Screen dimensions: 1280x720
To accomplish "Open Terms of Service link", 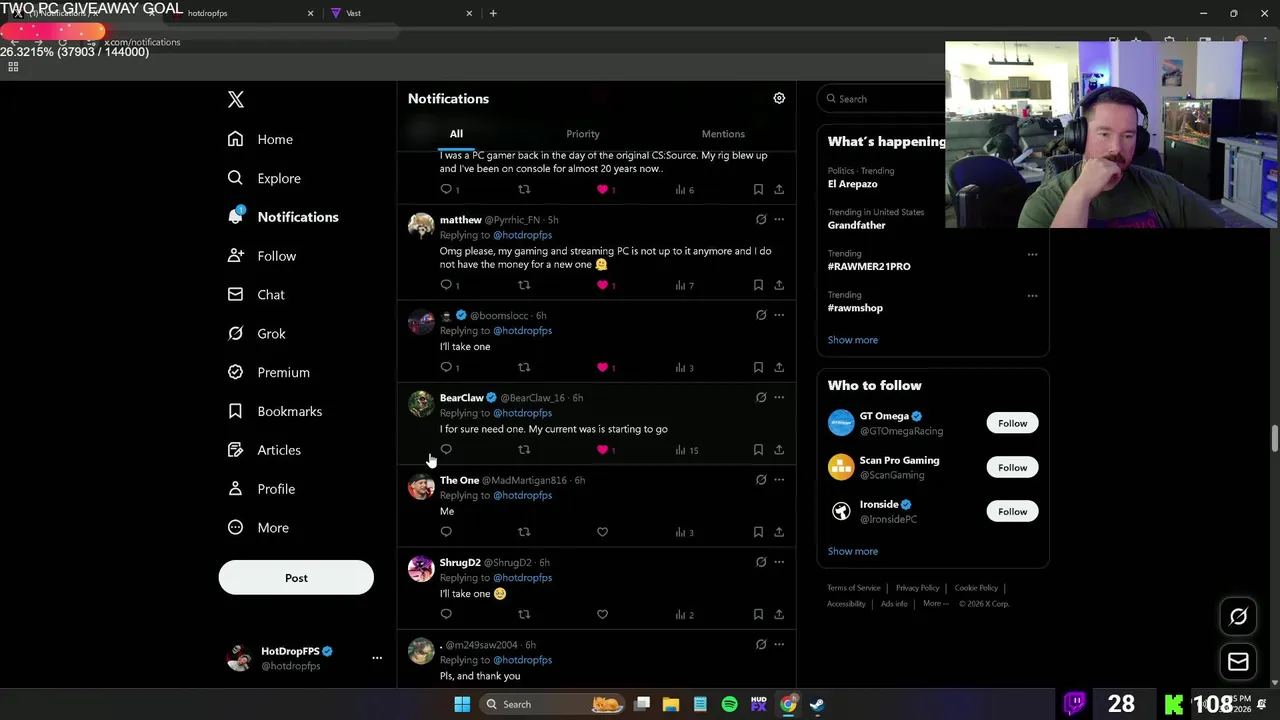I will click(853, 588).
